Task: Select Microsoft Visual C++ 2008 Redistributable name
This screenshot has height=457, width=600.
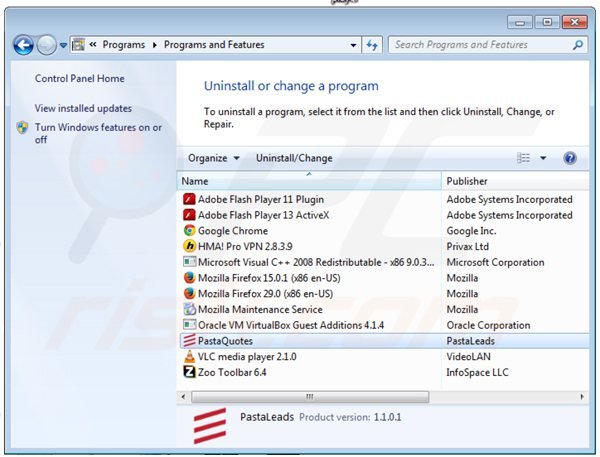Action: coord(316,262)
